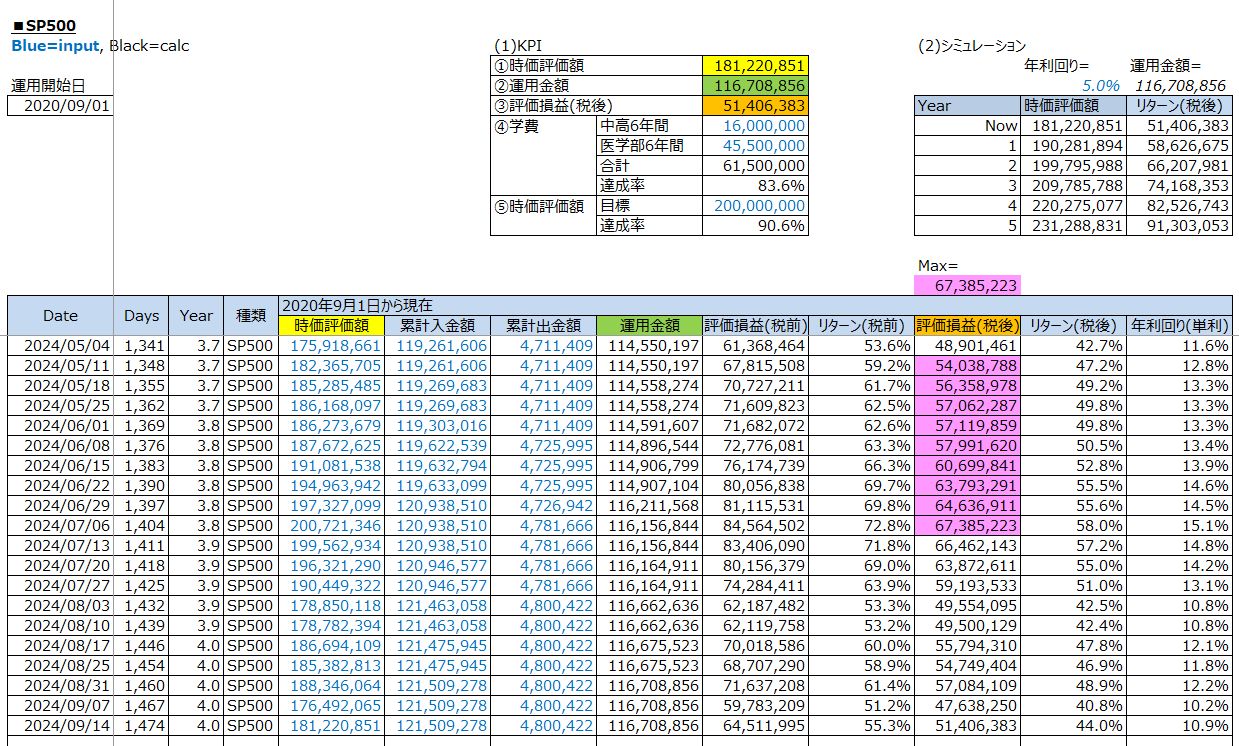Screen dimensions: 1239x746
Task: Select the 200,721,346 時価評価額 table cell
Action: coord(332,525)
